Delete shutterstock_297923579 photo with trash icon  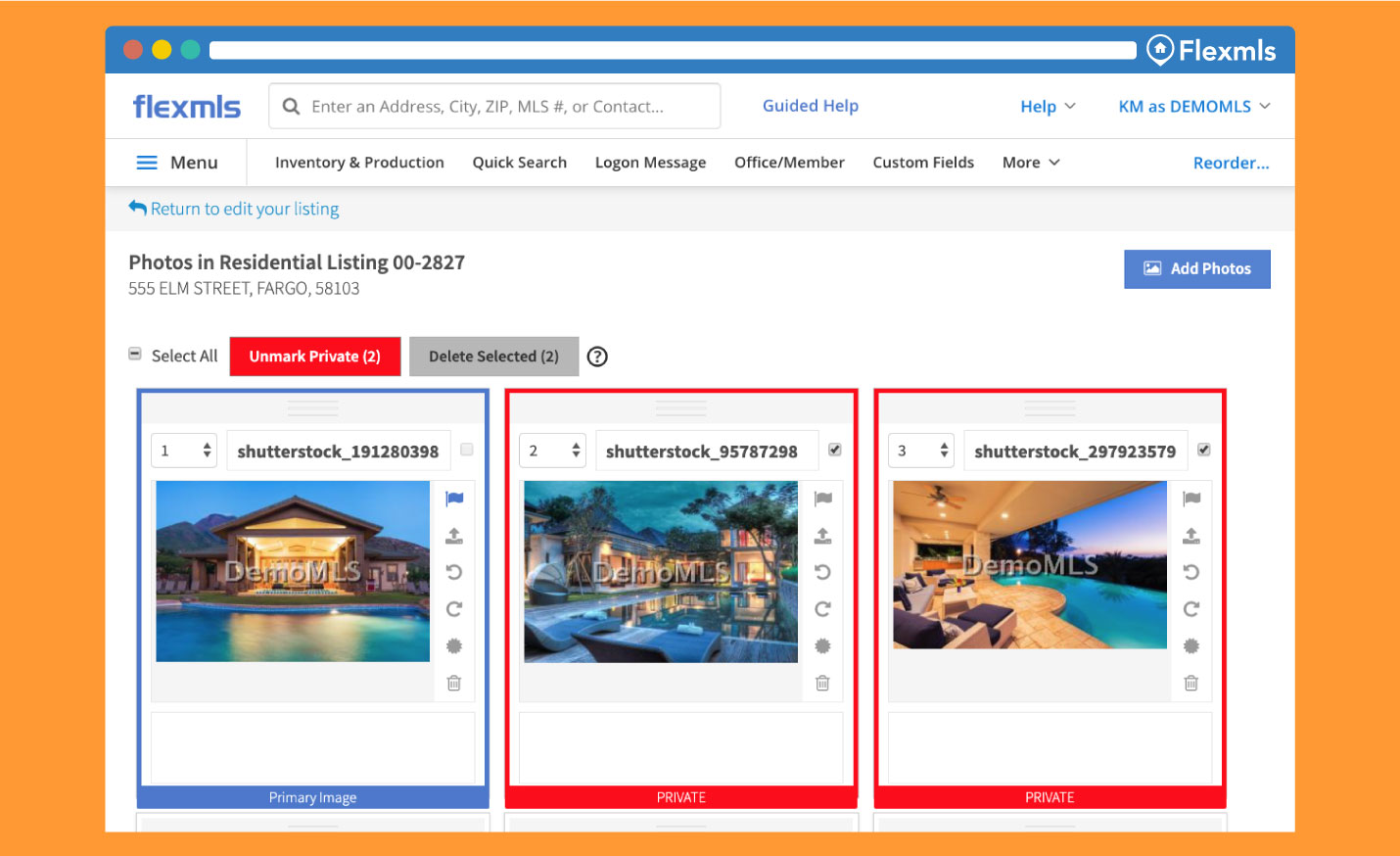coord(1191,683)
